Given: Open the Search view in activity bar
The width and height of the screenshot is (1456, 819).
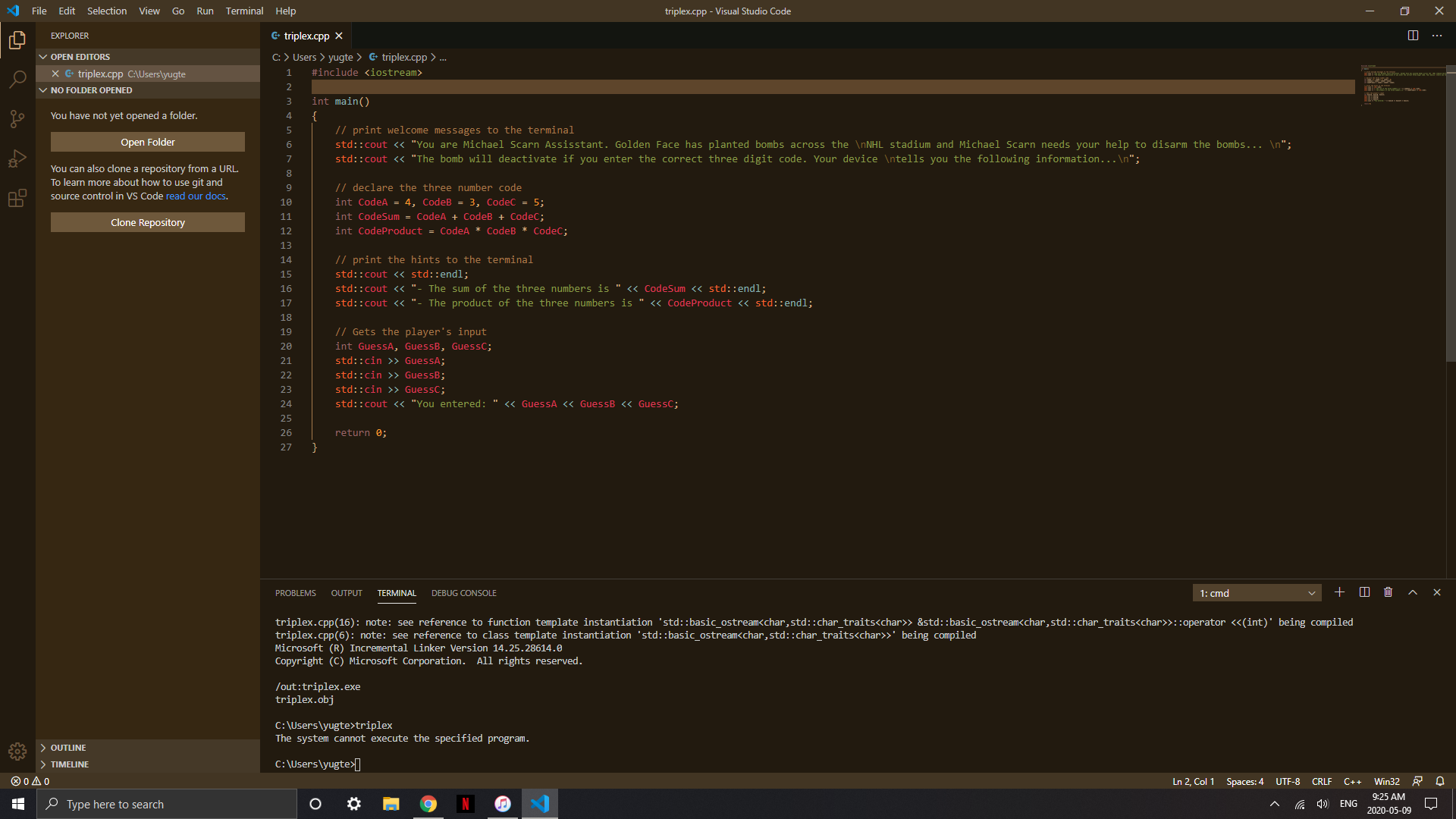Looking at the screenshot, I should 17,79.
